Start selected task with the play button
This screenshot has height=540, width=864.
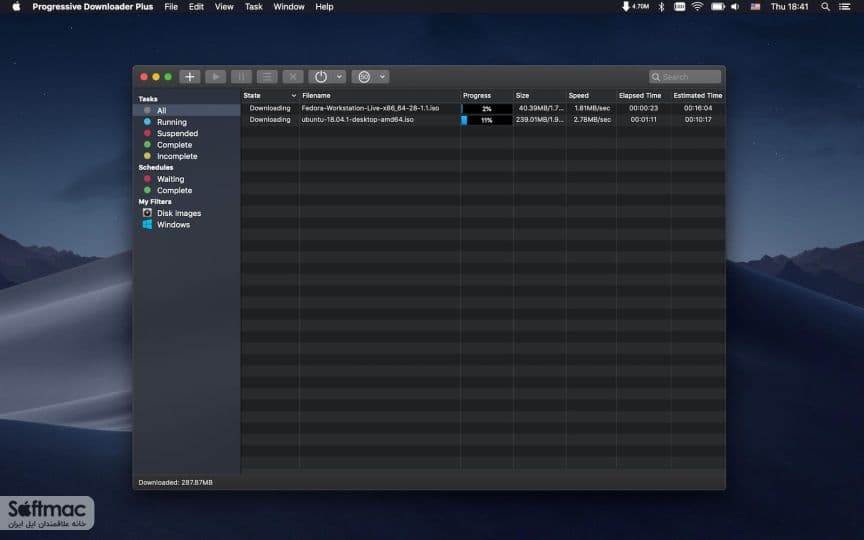(215, 77)
